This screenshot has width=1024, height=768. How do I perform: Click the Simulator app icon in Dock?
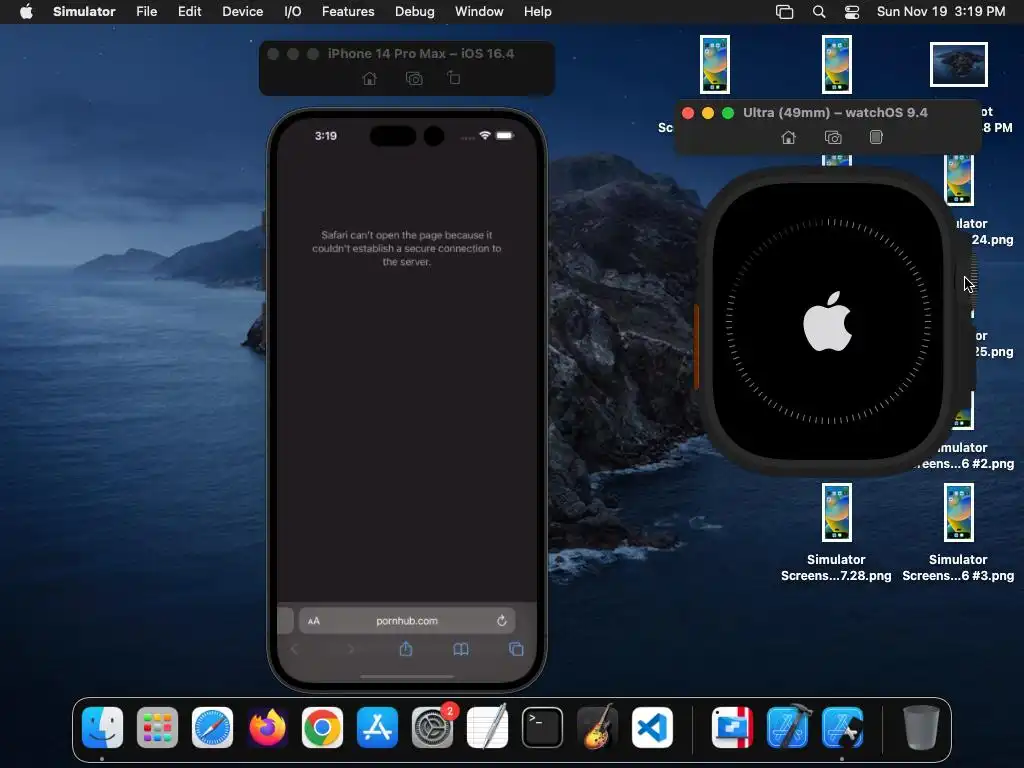click(x=842, y=727)
